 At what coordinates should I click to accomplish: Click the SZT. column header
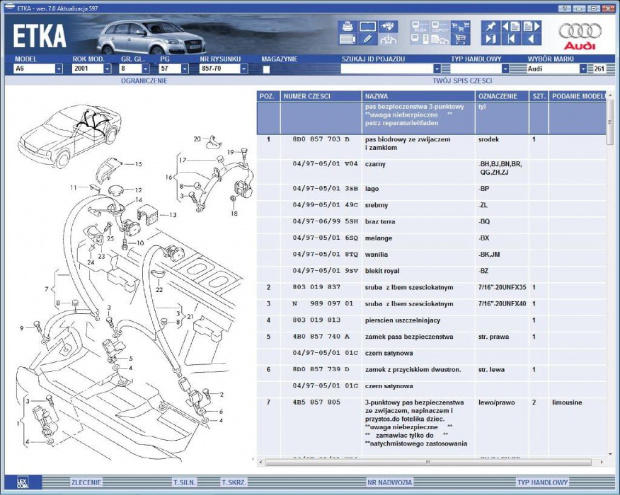[539, 96]
